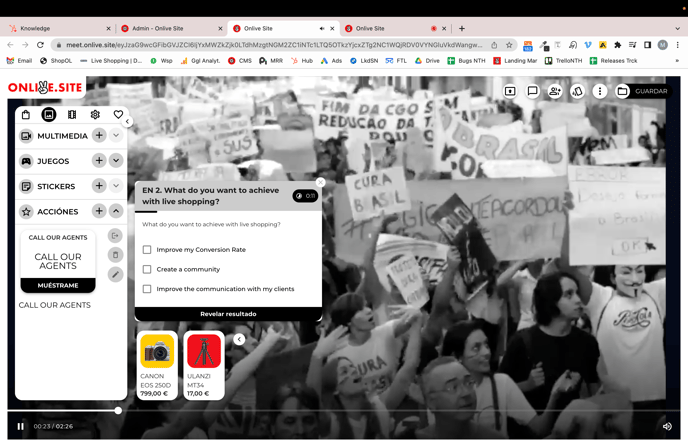Open Chrome three-dot menu
Image resolution: width=688 pixels, height=447 pixels.
coord(677,45)
